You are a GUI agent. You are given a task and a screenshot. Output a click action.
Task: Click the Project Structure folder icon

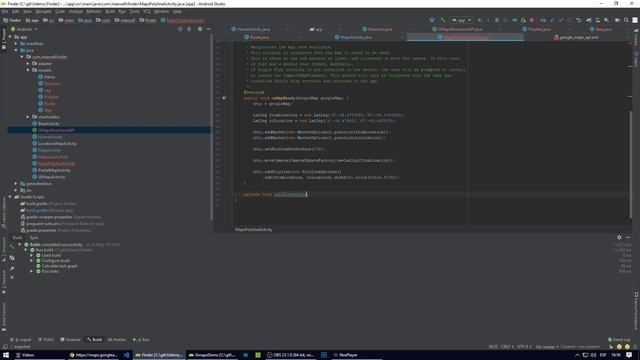click(618, 20)
